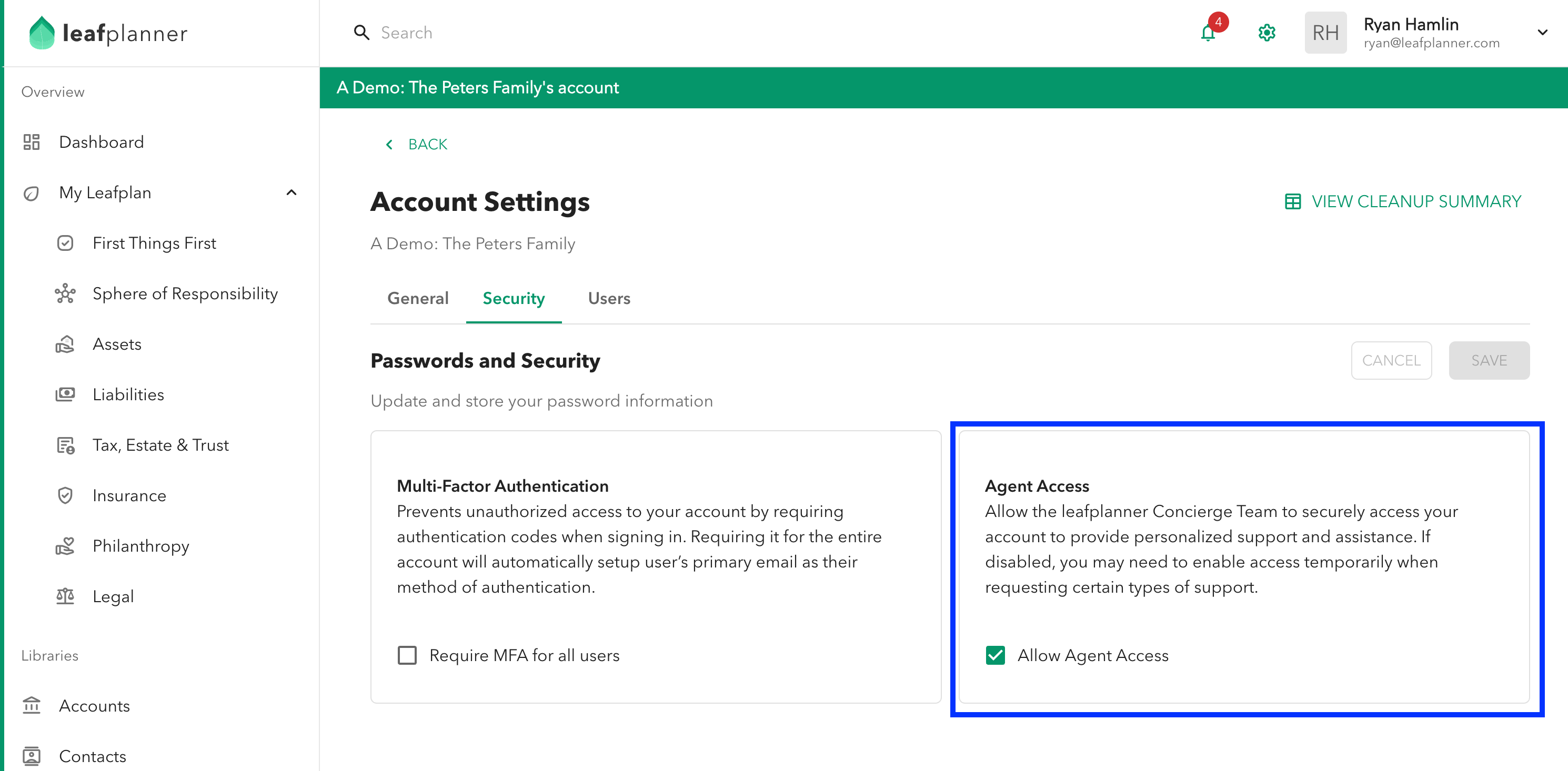Click the Agent Access heading

[x=1037, y=485]
